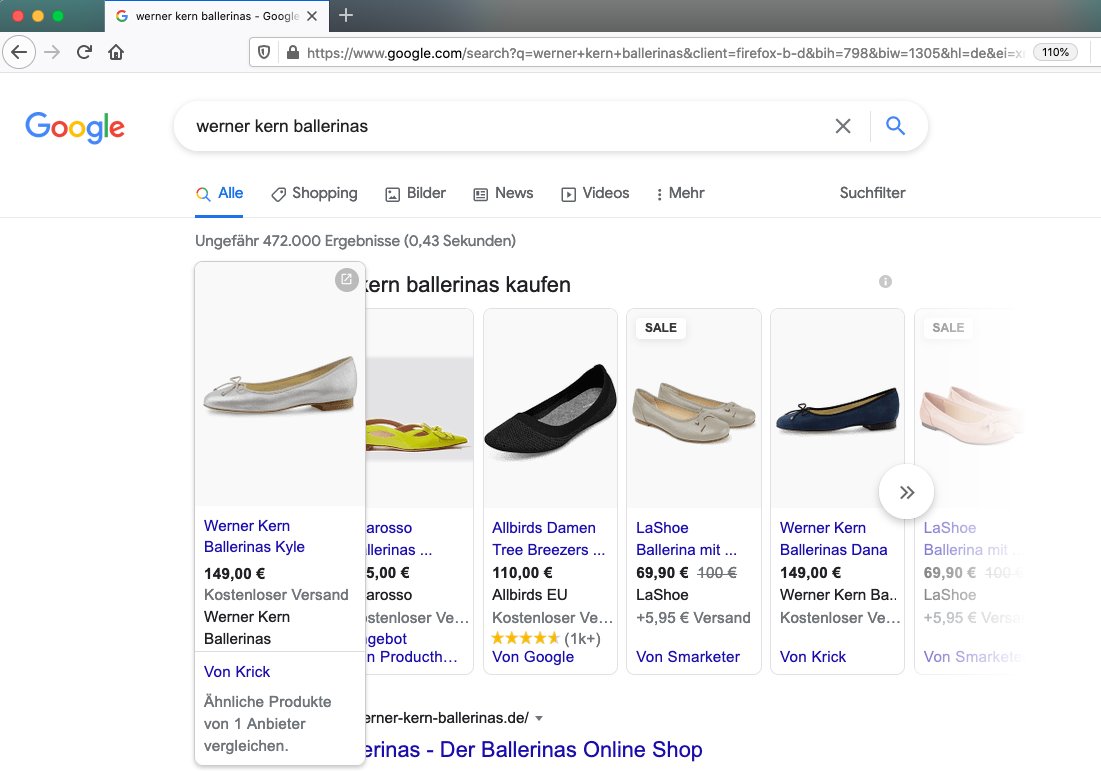Viewport: 1101px width, 771px height.
Task: Click the Allbirds EU seller name
Action: [529, 595]
